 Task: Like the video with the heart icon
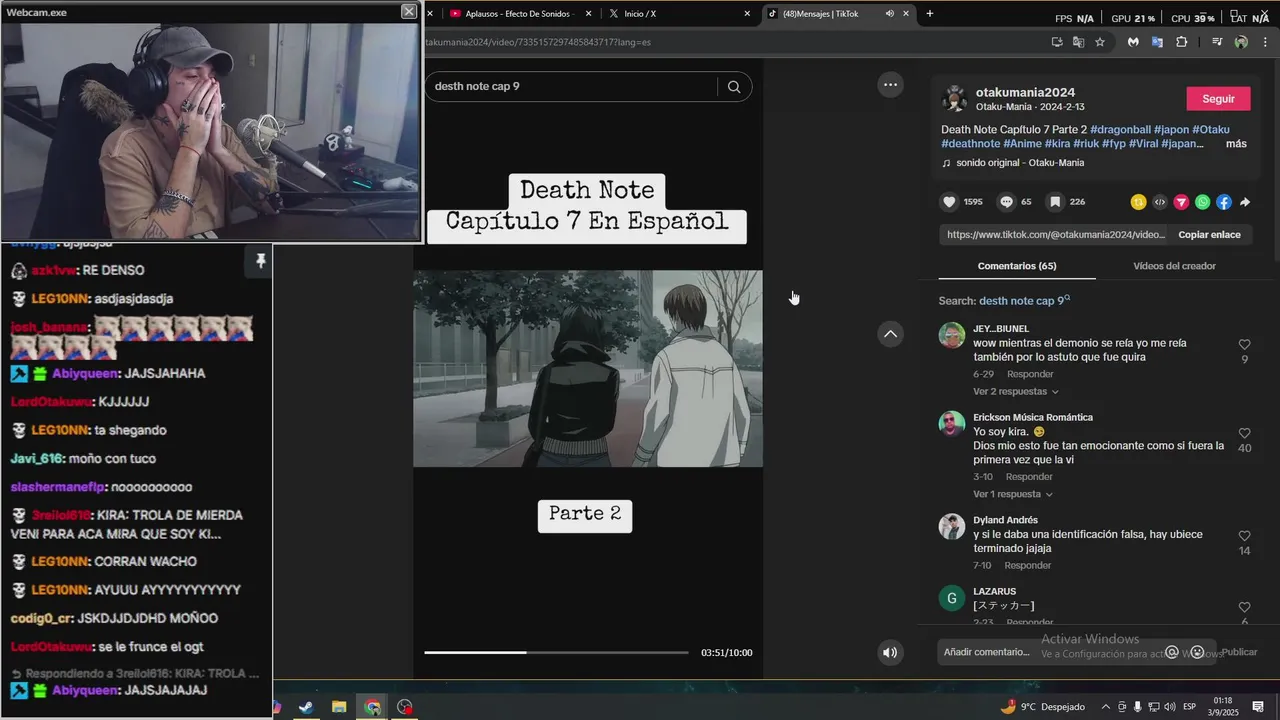click(949, 202)
